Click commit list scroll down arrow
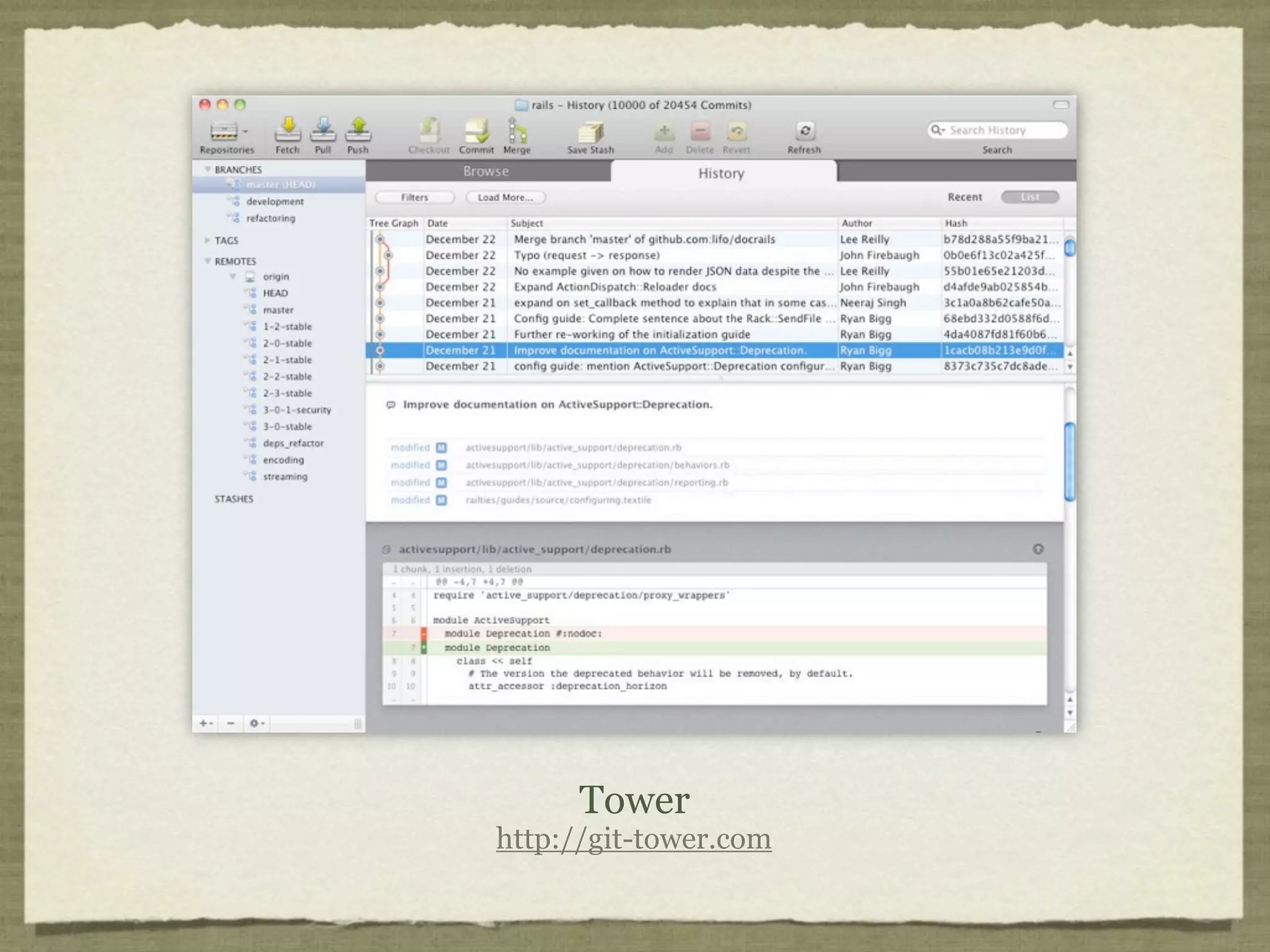Viewport: 1270px width, 952px height. click(1070, 367)
